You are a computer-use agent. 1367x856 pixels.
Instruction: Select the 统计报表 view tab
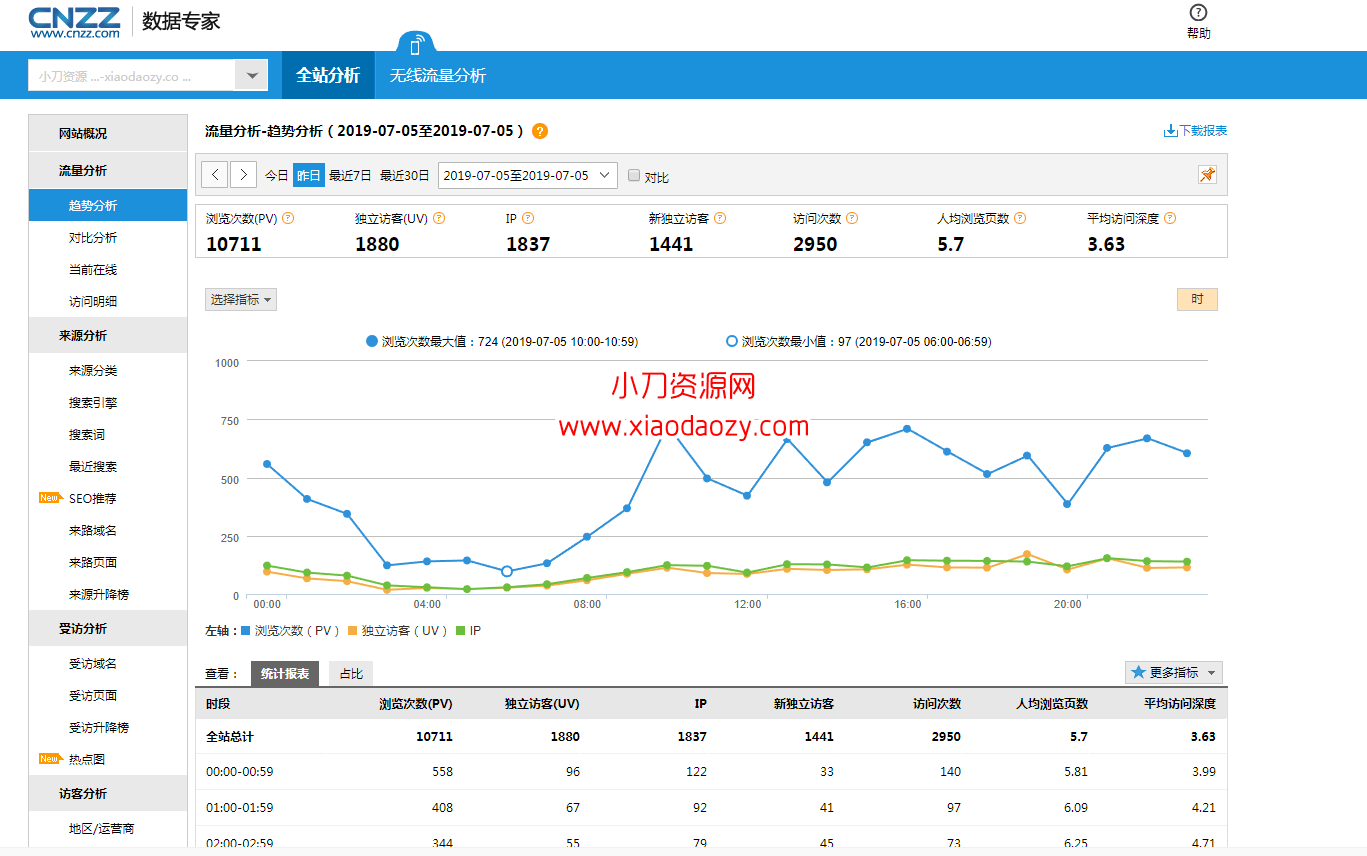coord(285,674)
